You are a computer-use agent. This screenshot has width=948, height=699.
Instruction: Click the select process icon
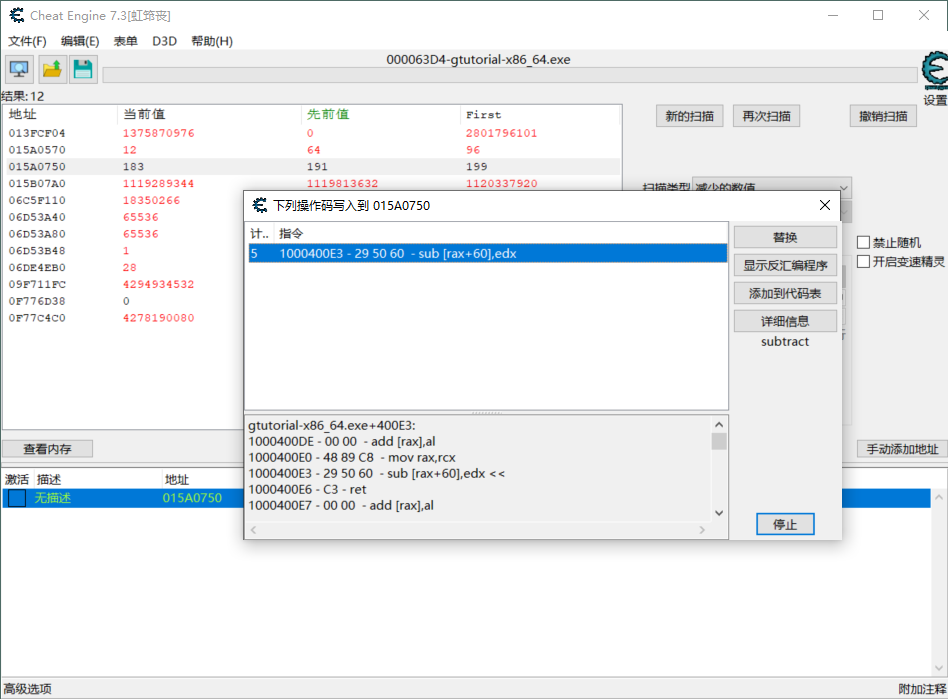[x=20, y=68]
